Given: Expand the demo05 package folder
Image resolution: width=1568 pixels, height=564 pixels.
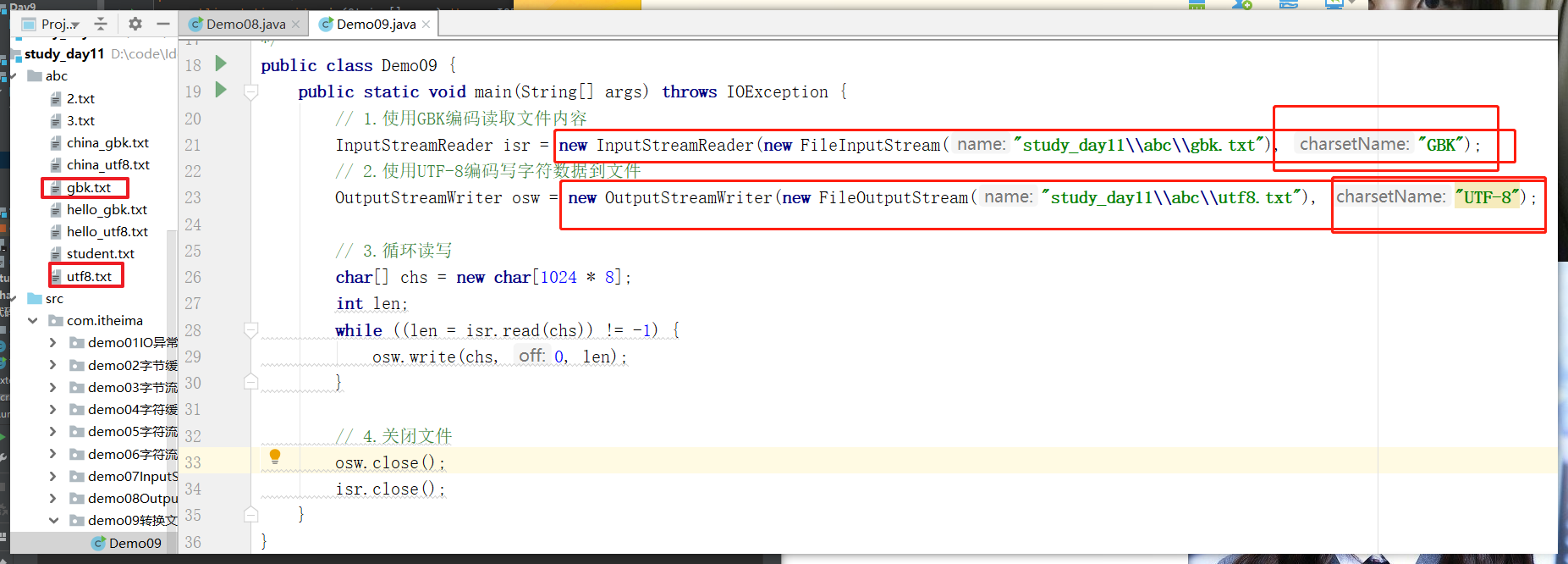Looking at the screenshot, I should click(53, 431).
